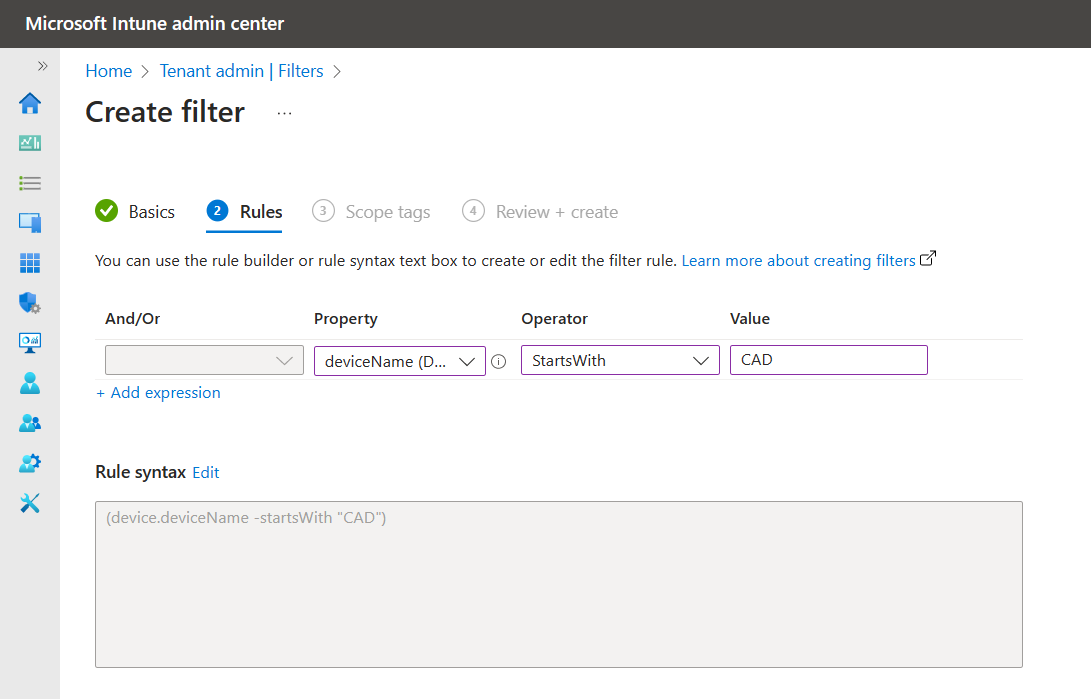Open the And/Or dropdown

[x=204, y=360]
